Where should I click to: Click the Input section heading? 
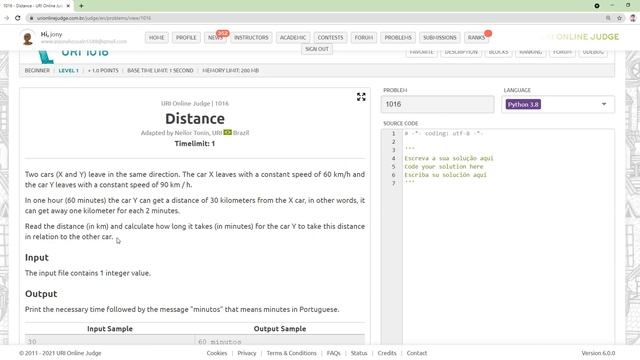(37, 258)
